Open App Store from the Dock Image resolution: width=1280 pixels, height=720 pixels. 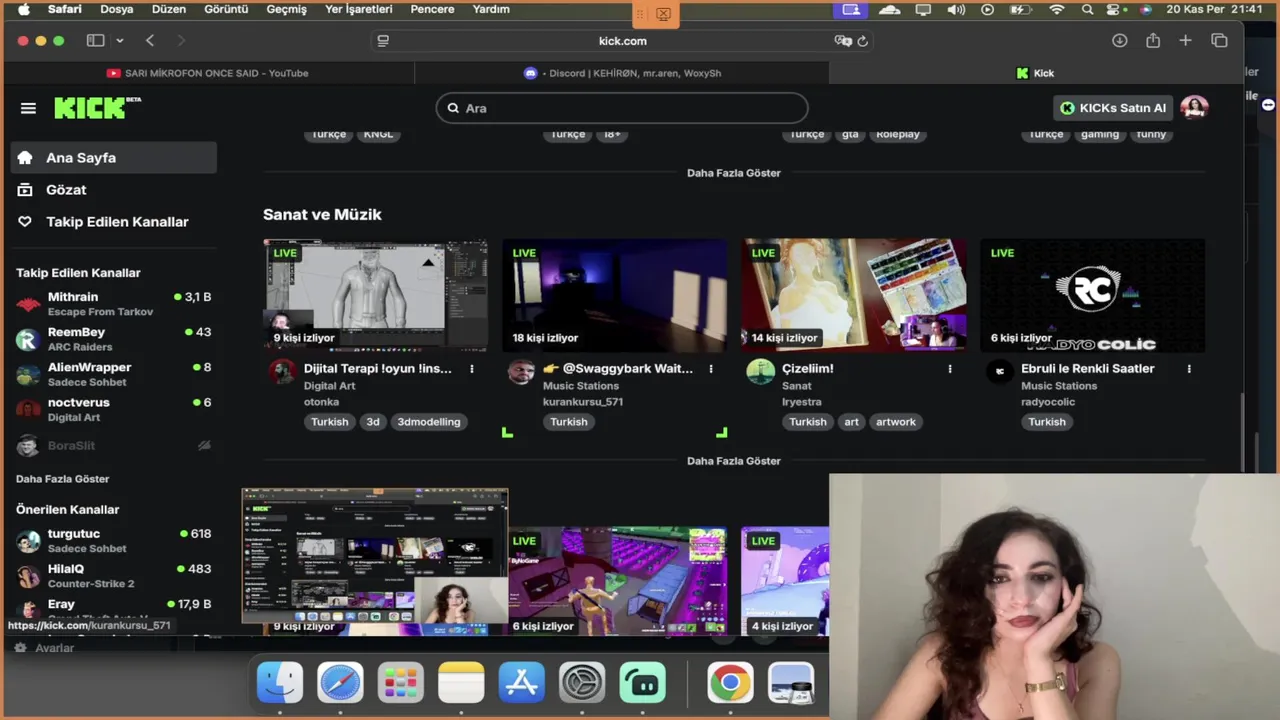(522, 684)
